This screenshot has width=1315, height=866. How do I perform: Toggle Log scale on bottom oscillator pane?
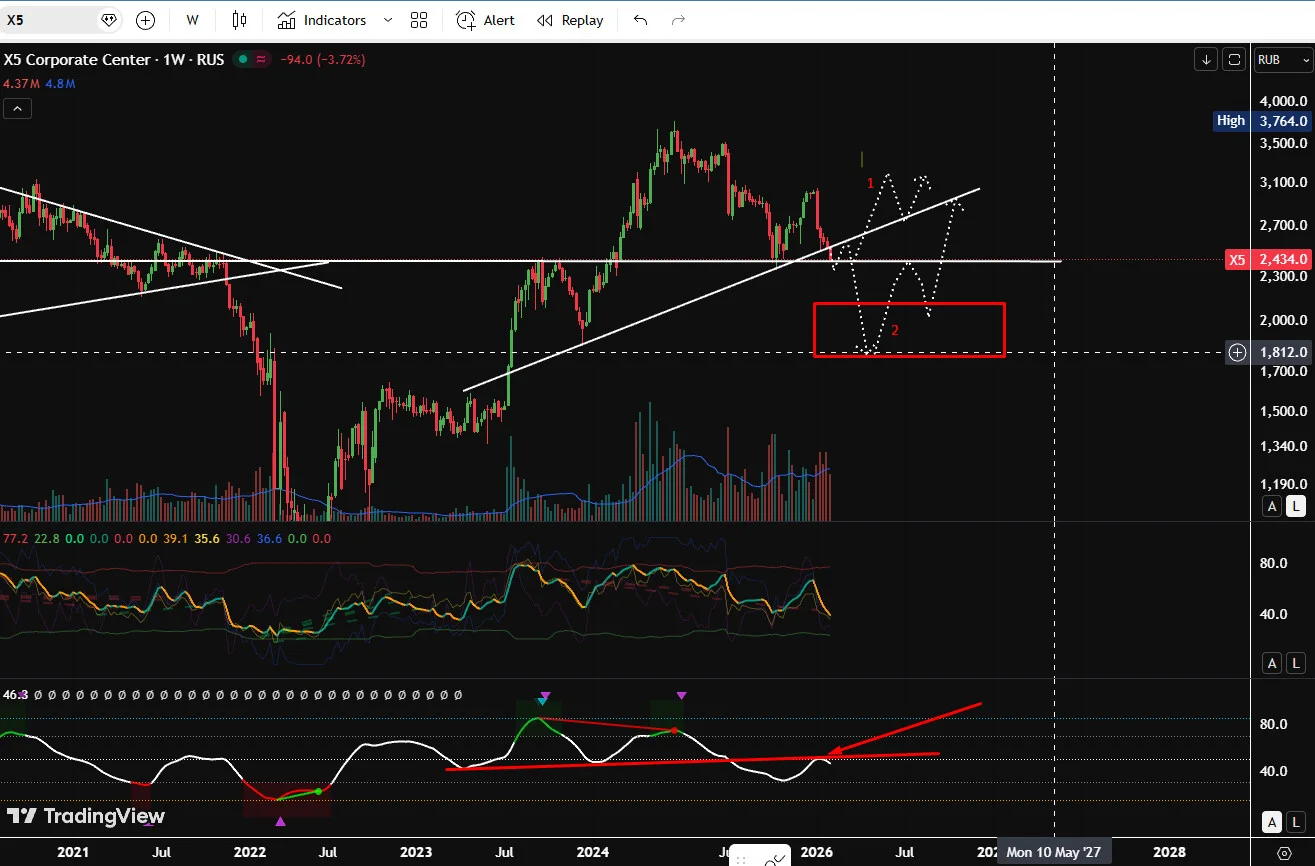coord(1296,823)
